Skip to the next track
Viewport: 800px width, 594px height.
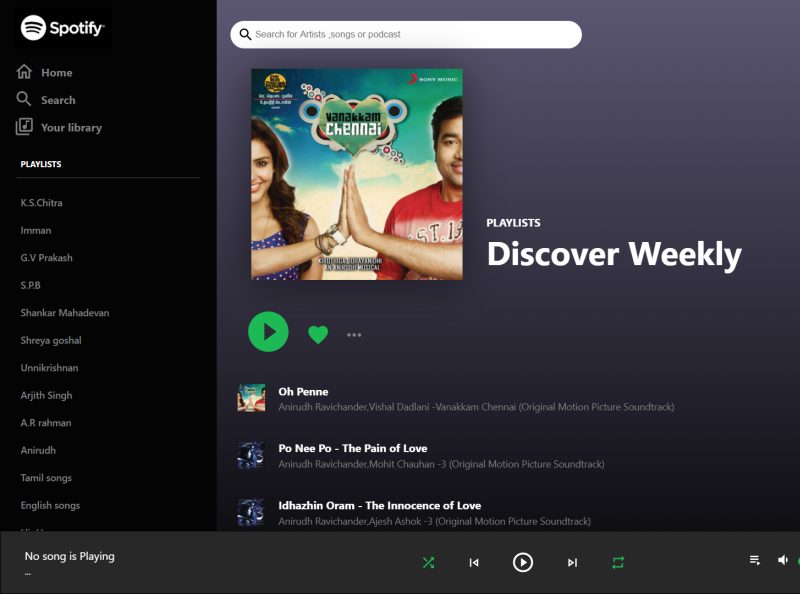572,562
